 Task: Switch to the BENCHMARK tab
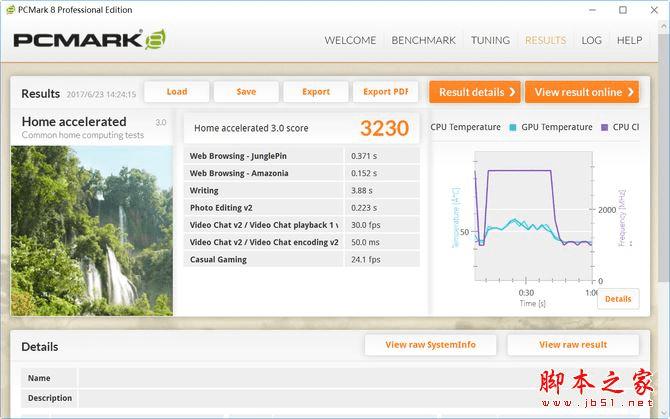423,40
